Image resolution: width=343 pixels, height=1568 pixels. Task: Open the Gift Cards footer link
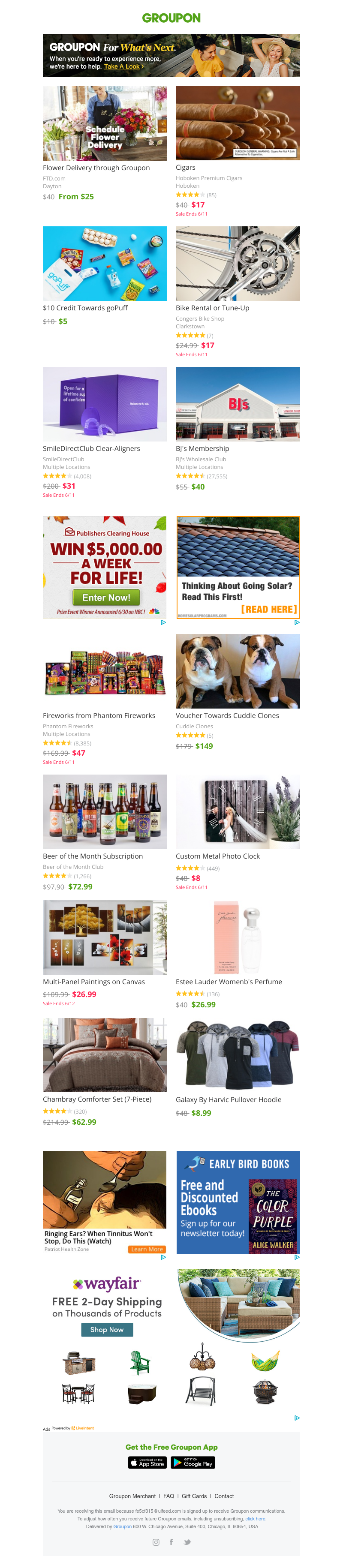pyautogui.click(x=194, y=1496)
